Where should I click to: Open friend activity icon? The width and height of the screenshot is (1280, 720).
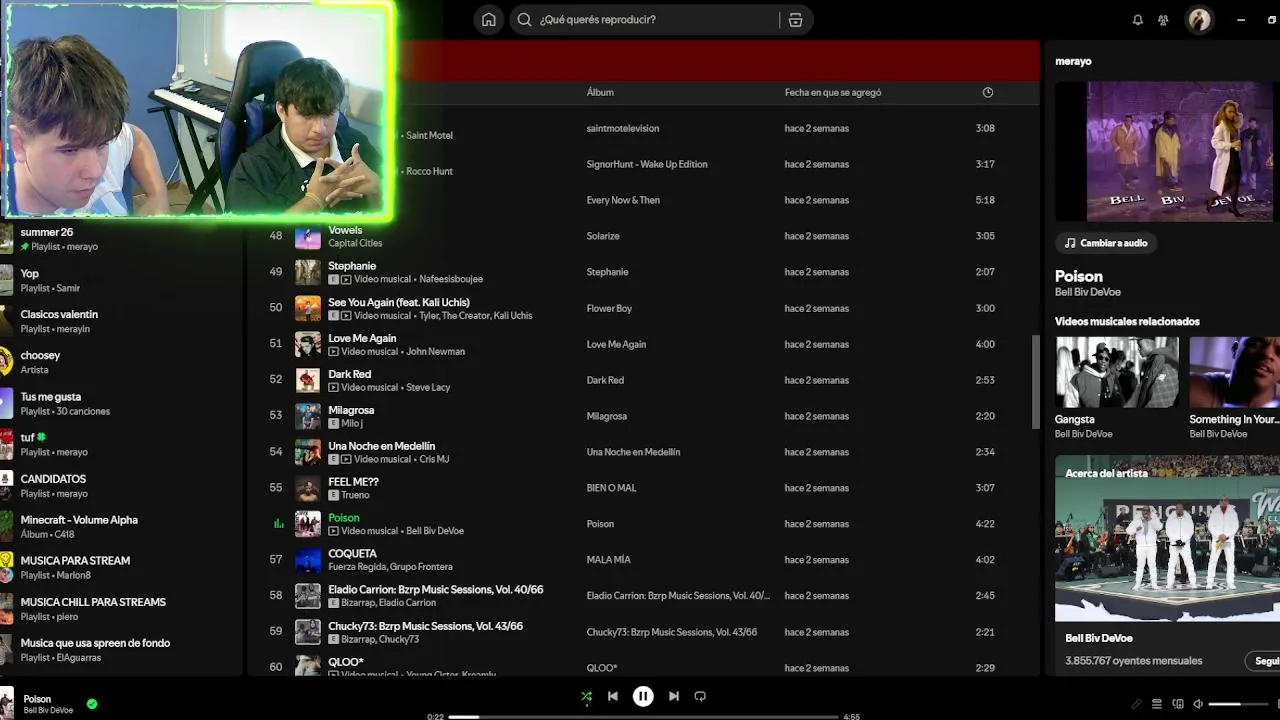pos(1163,20)
